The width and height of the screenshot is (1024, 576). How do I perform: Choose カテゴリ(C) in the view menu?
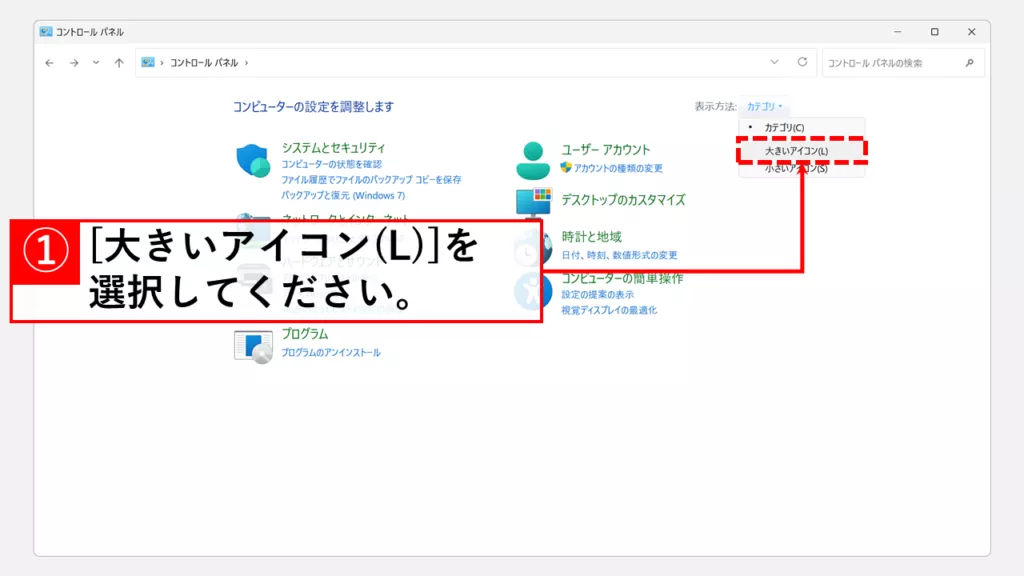point(784,128)
